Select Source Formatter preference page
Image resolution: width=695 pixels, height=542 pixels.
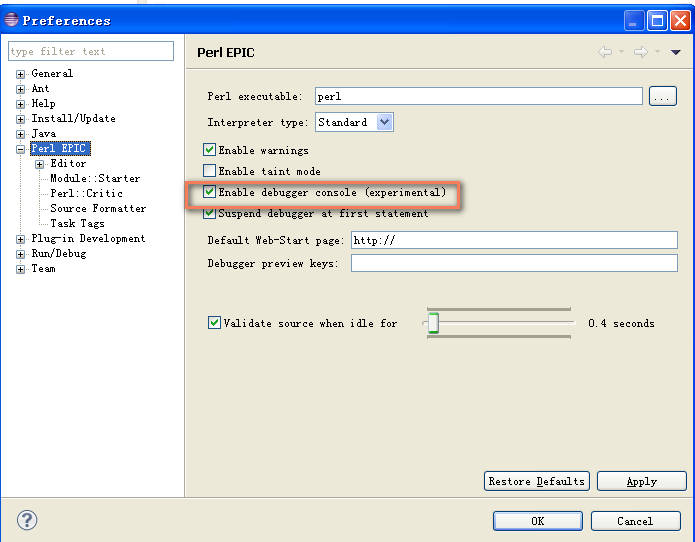pos(98,208)
